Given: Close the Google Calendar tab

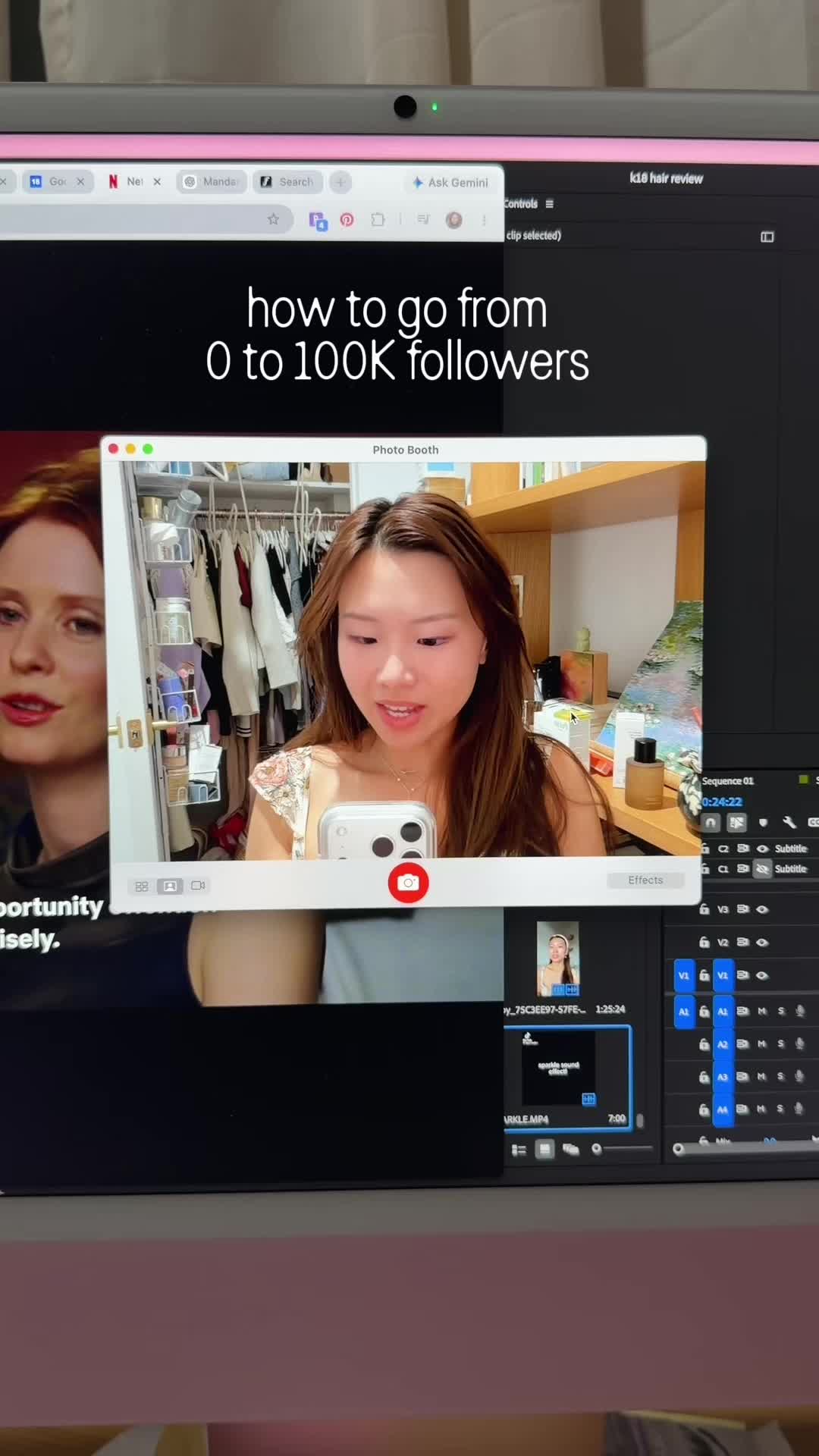Looking at the screenshot, I should 80,182.
